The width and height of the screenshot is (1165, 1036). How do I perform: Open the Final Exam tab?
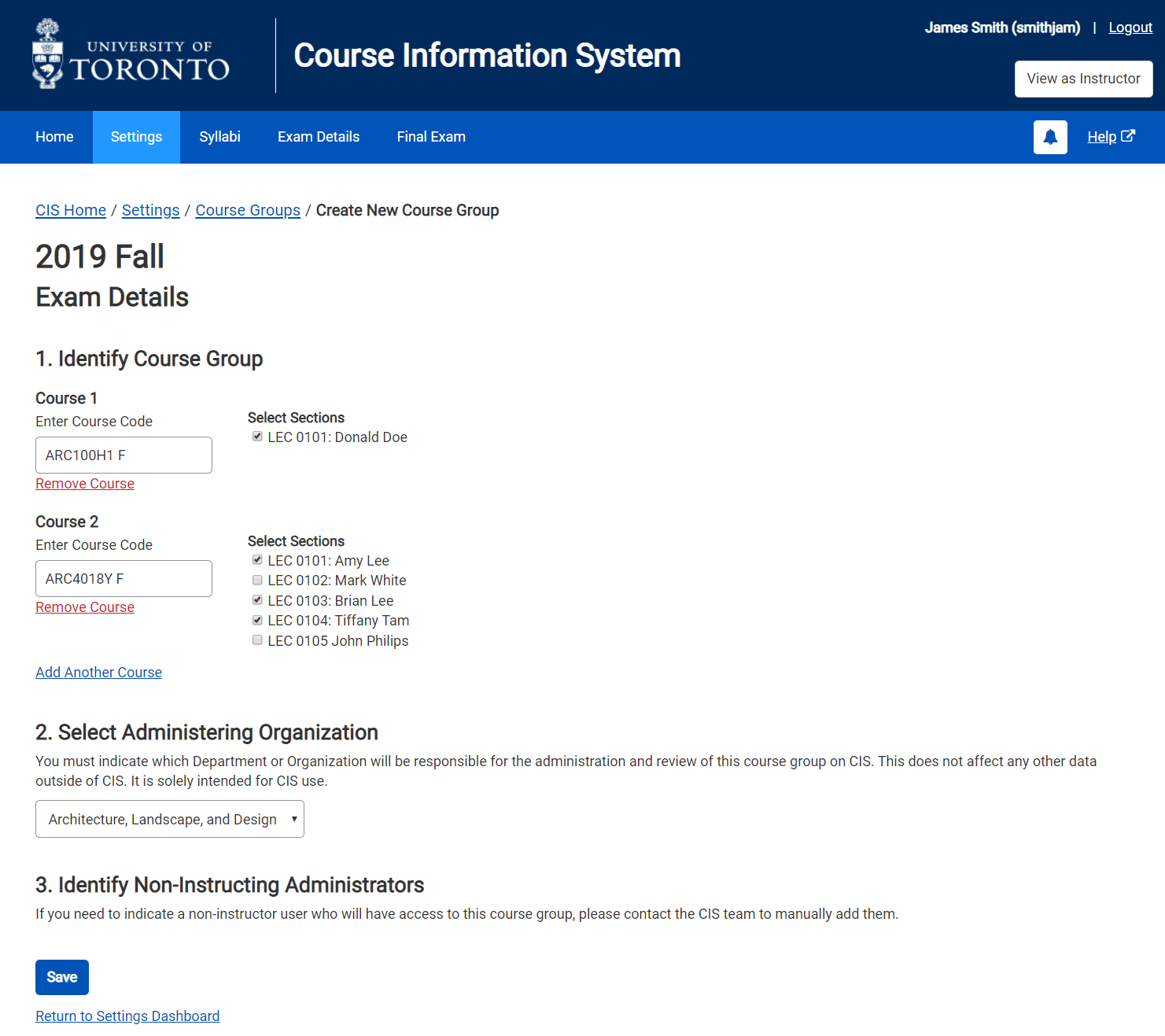click(431, 137)
